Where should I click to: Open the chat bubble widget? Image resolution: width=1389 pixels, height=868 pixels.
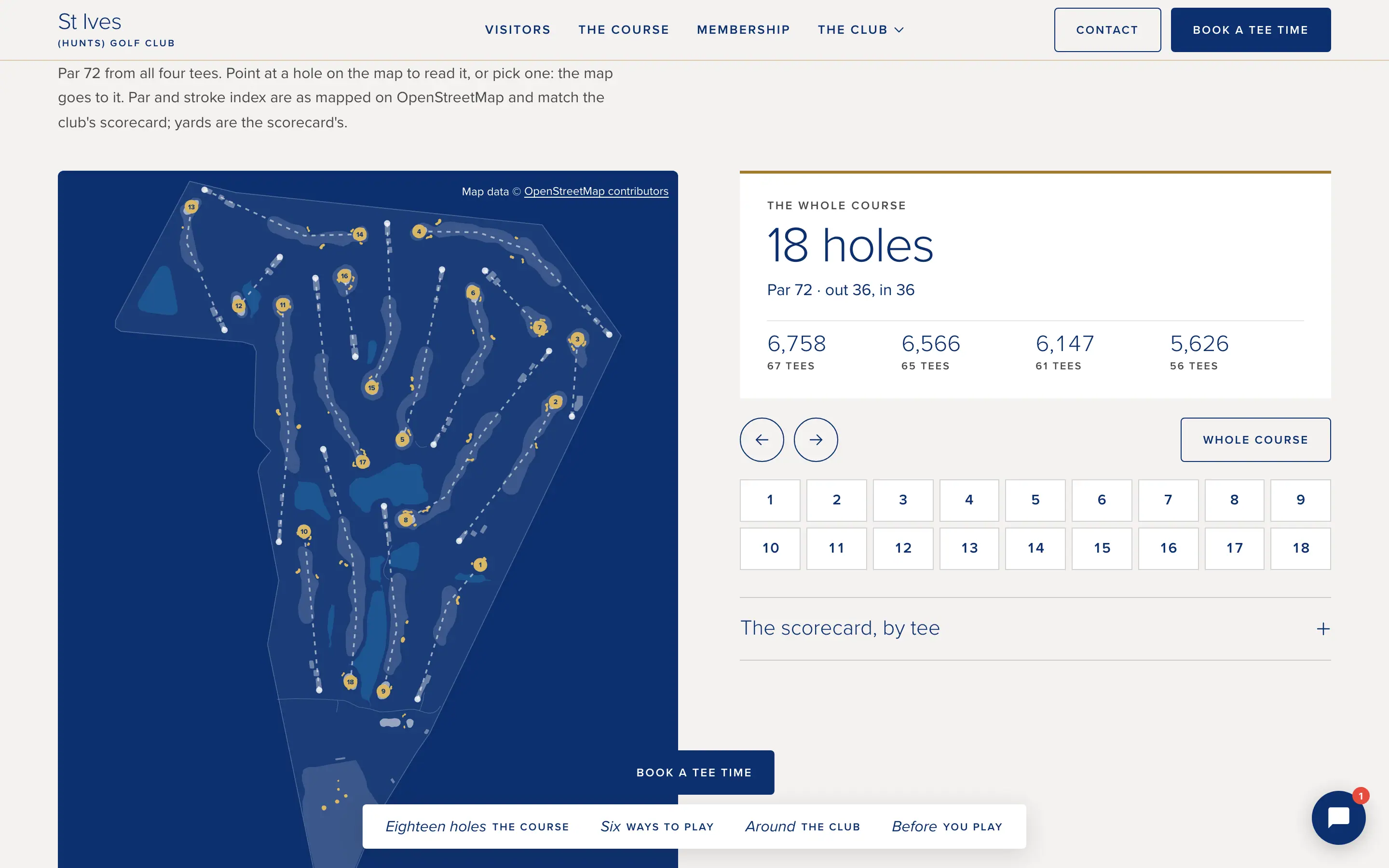coord(1338,817)
